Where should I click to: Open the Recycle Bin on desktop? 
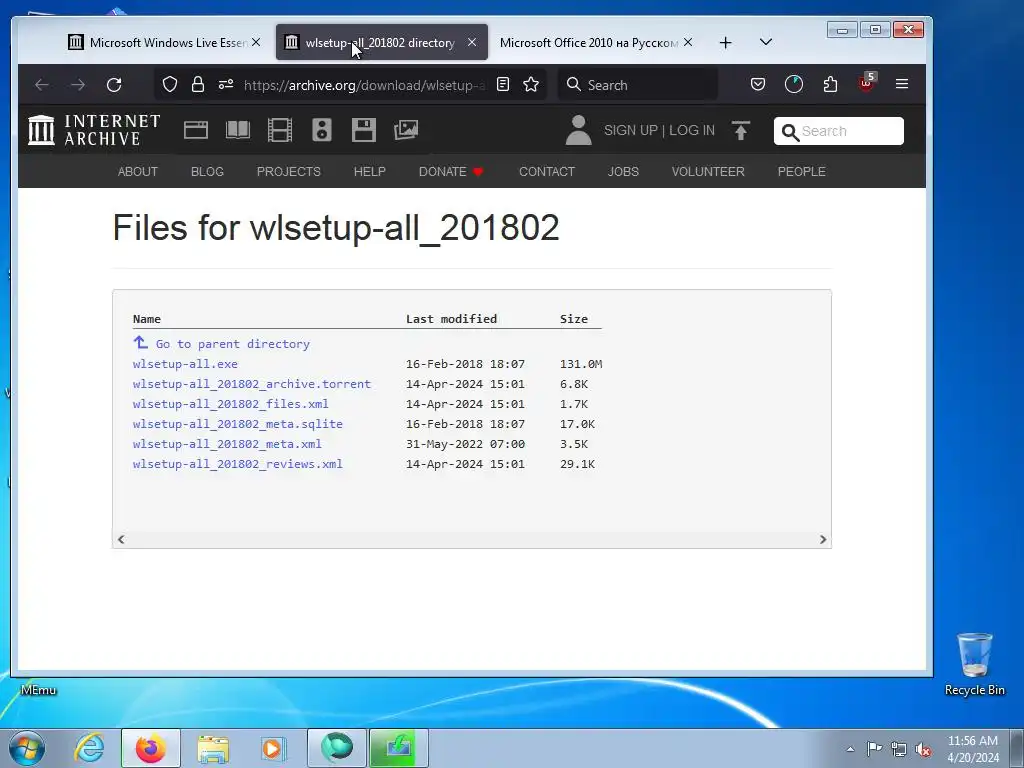click(974, 664)
